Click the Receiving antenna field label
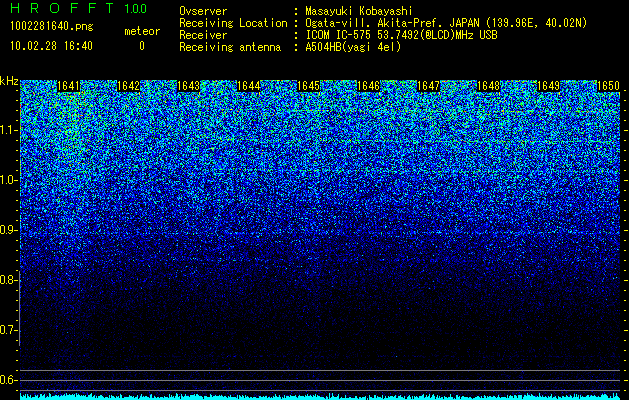This screenshot has height=400, width=629. [x=230, y=47]
